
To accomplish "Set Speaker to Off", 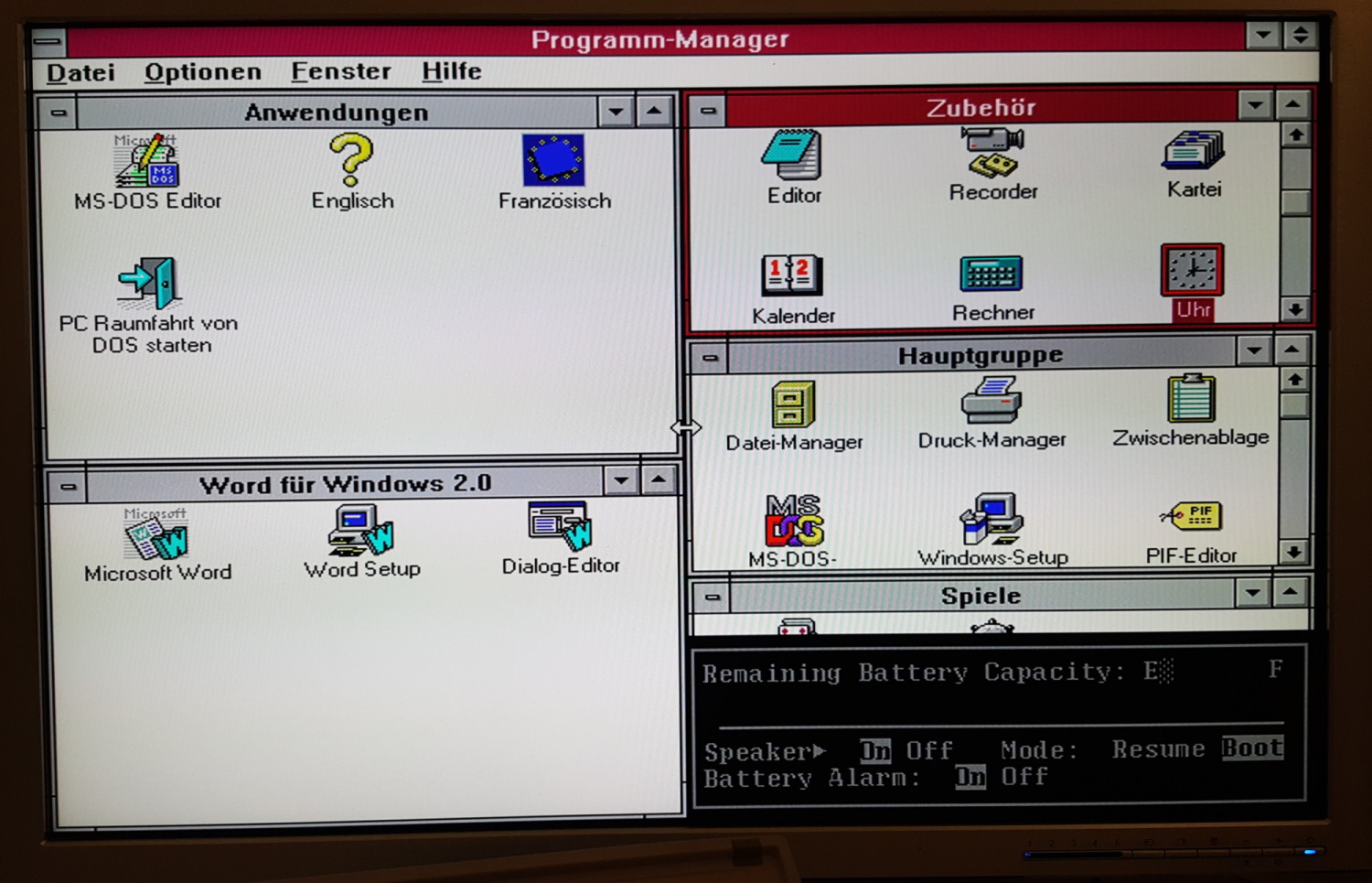I will click(929, 751).
